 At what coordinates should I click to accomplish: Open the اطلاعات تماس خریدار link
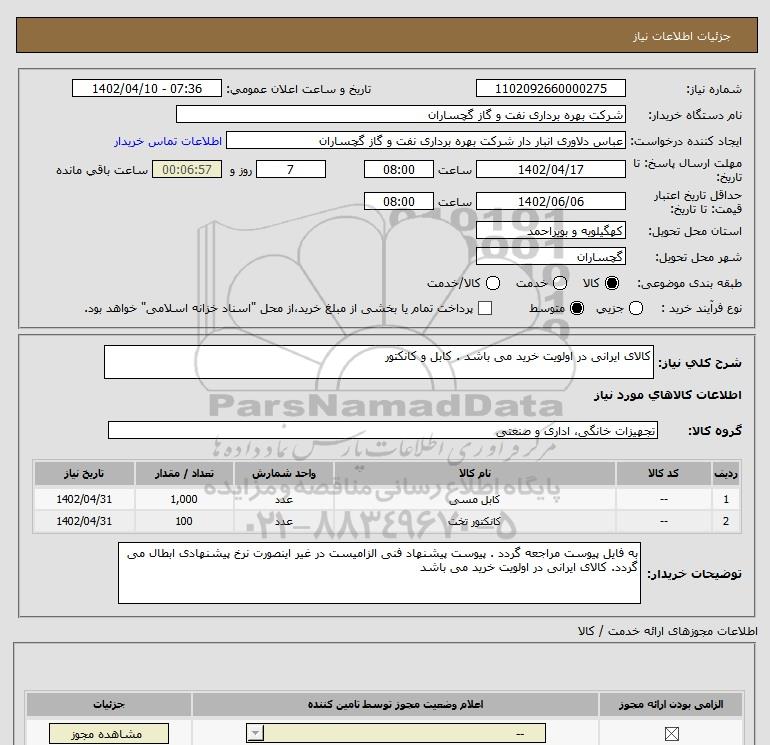coord(168,141)
